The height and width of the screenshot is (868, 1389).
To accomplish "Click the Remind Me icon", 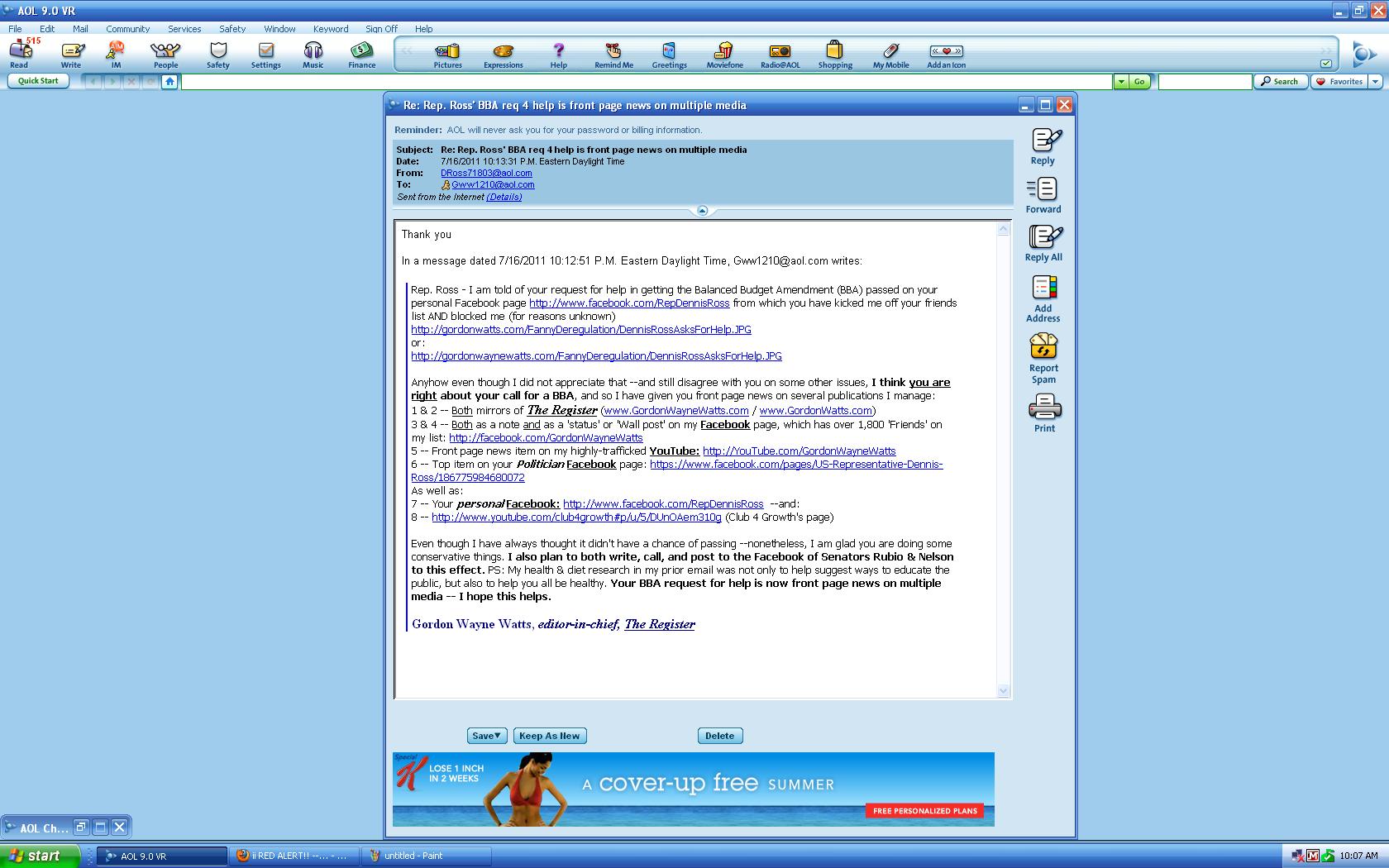I will pos(613,55).
